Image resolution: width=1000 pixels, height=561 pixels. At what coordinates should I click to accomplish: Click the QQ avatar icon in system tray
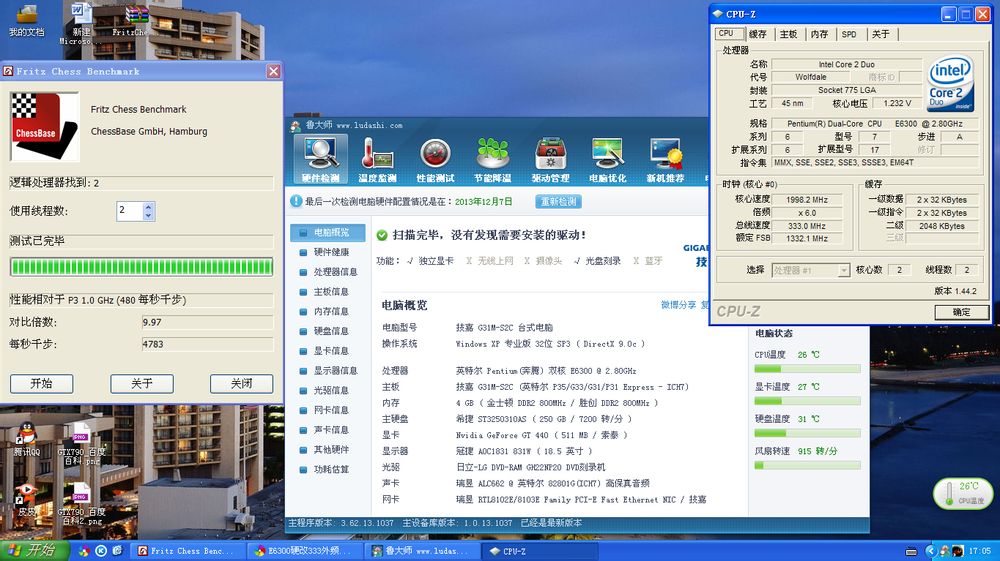pos(958,551)
